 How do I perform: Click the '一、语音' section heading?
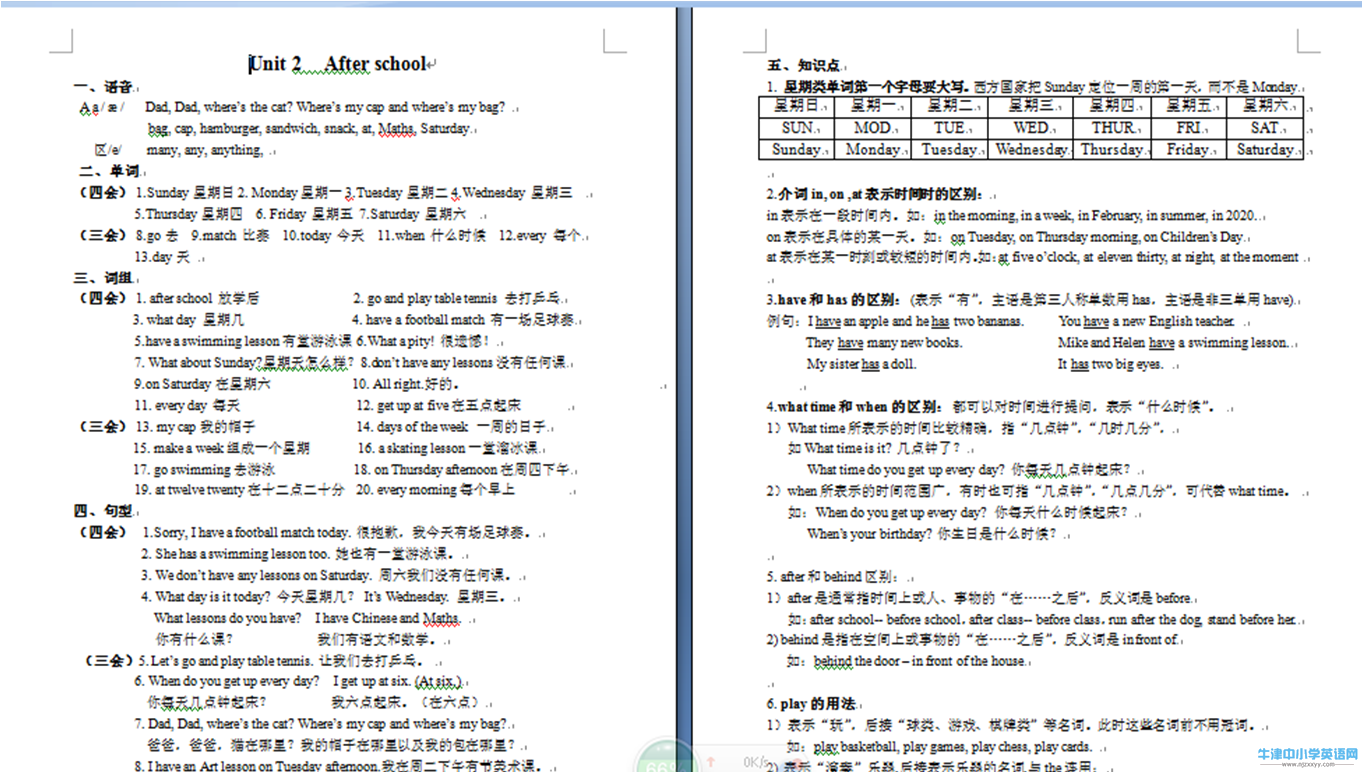(x=104, y=87)
